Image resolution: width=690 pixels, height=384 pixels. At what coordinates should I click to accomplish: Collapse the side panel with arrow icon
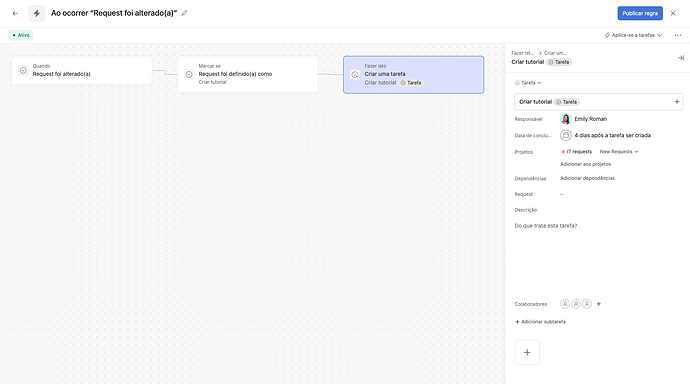(x=680, y=58)
